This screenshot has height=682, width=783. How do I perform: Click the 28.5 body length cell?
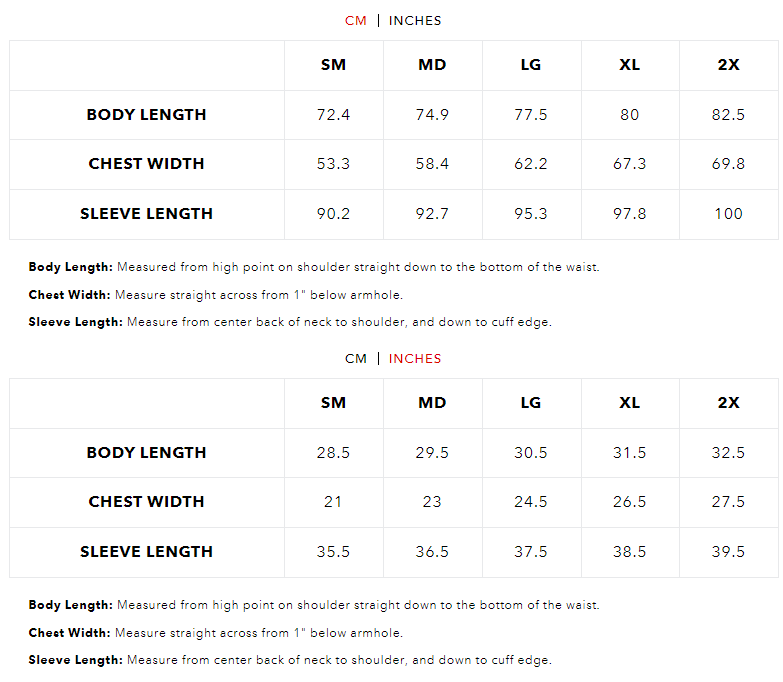pyautogui.click(x=333, y=453)
